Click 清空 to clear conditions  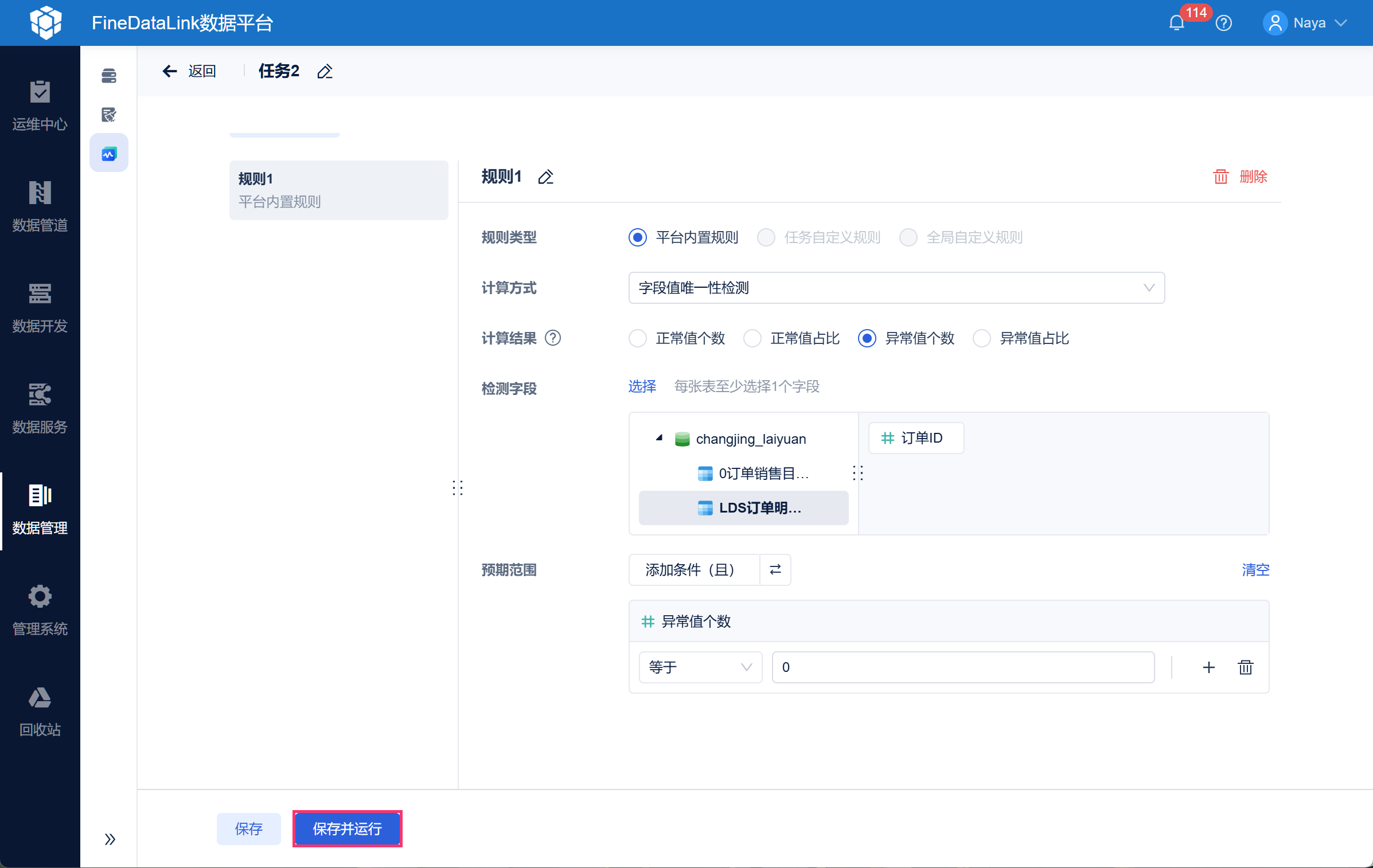tap(1255, 570)
